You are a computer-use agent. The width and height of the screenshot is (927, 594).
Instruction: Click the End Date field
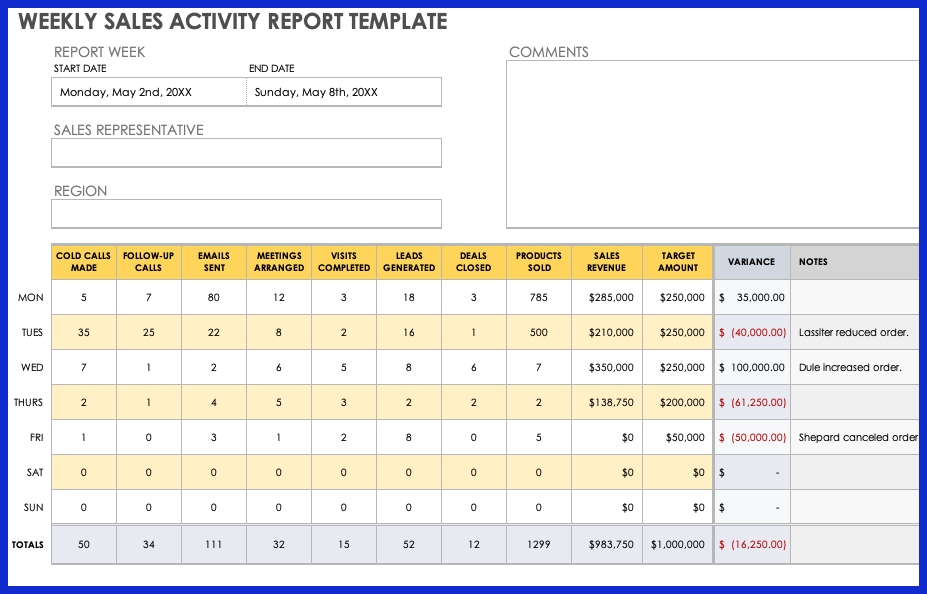click(343, 92)
